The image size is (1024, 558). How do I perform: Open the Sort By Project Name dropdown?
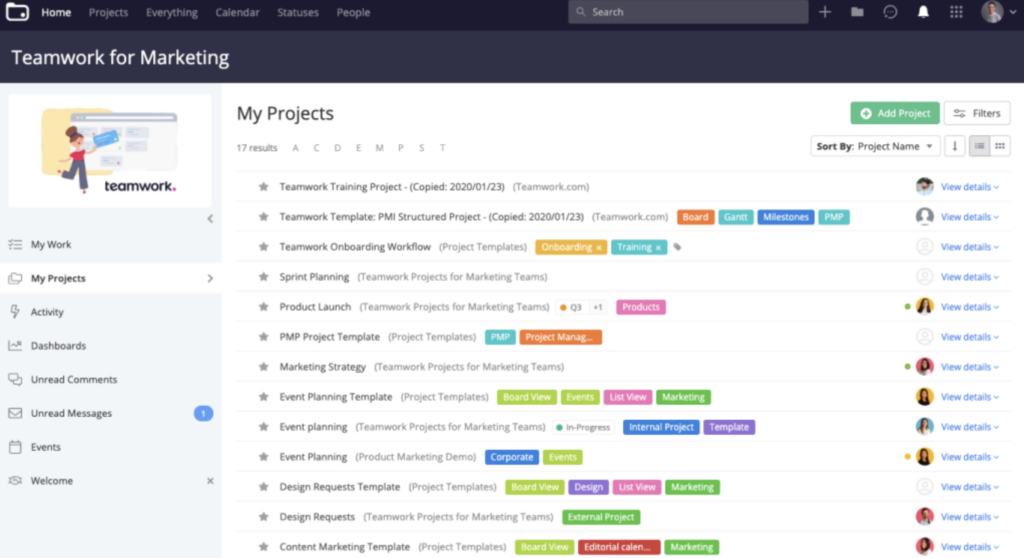[x=875, y=146]
